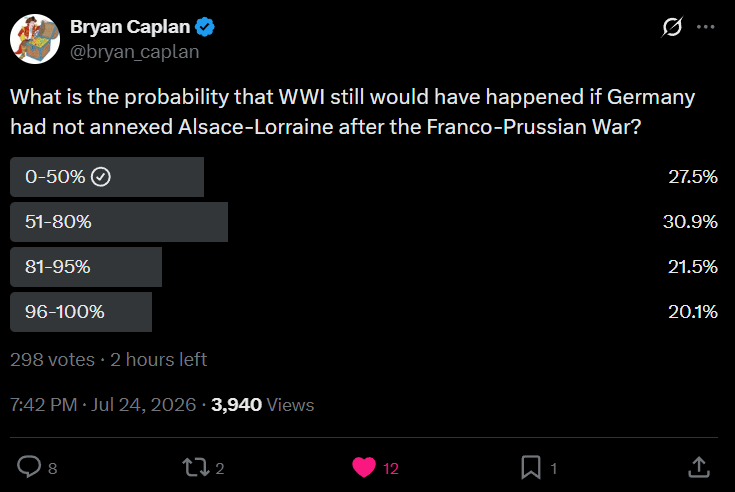The width and height of the screenshot is (735, 492).
Task: Unlike the tweet with the pink heart
Action: (364, 467)
